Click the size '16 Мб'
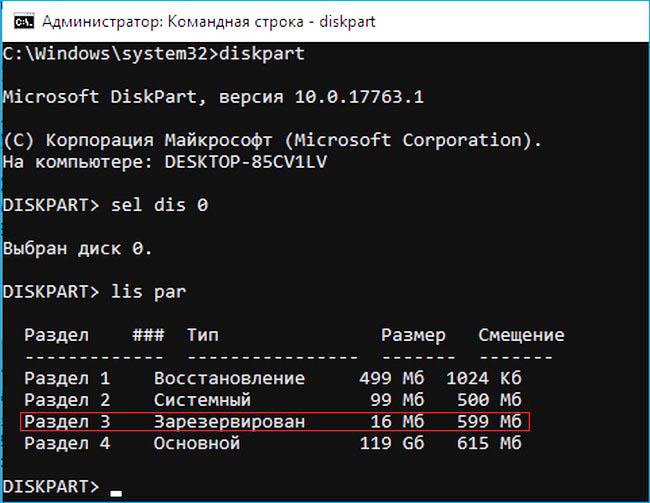Screen dimensions: 650x503 [x=397, y=422]
